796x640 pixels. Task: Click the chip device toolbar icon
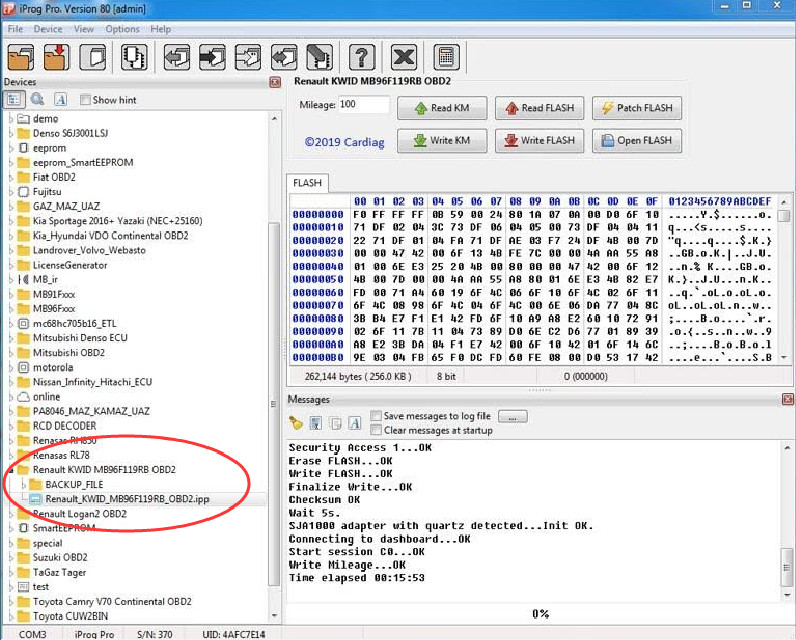[134, 57]
